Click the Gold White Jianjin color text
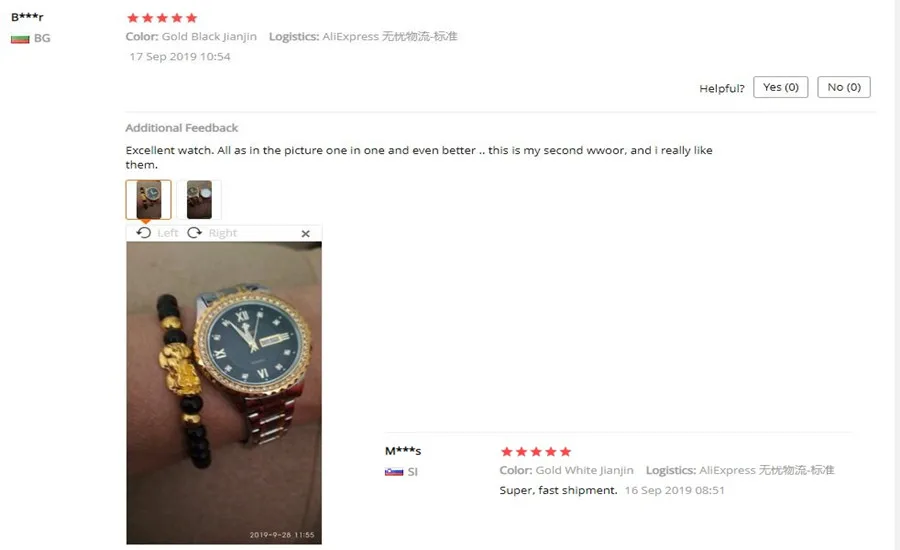900x550 pixels. pos(584,471)
